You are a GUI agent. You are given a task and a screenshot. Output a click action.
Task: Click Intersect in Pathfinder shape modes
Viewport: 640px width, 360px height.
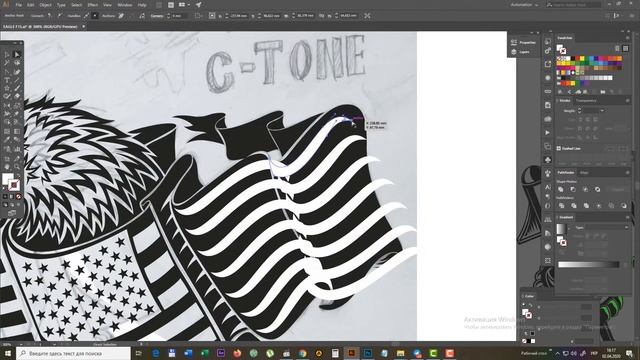pyautogui.click(x=585, y=189)
